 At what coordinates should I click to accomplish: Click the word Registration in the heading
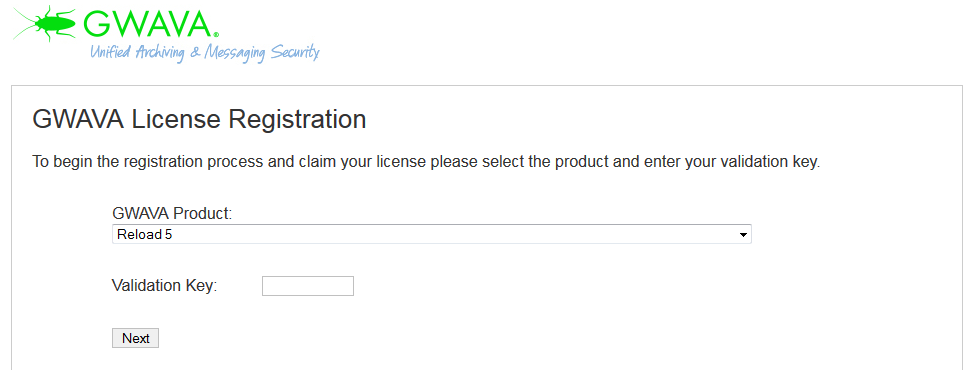[297, 119]
